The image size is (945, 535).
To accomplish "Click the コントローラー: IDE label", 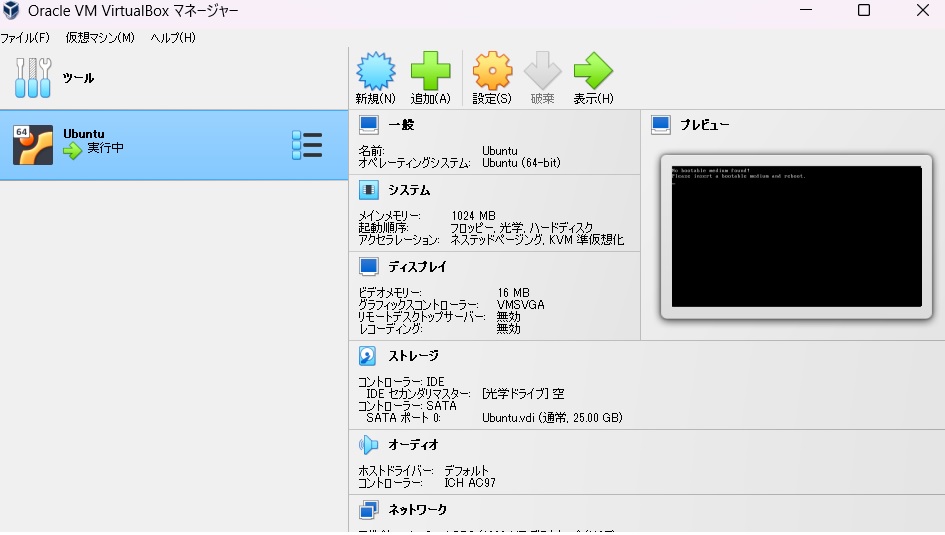I will (401, 381).
